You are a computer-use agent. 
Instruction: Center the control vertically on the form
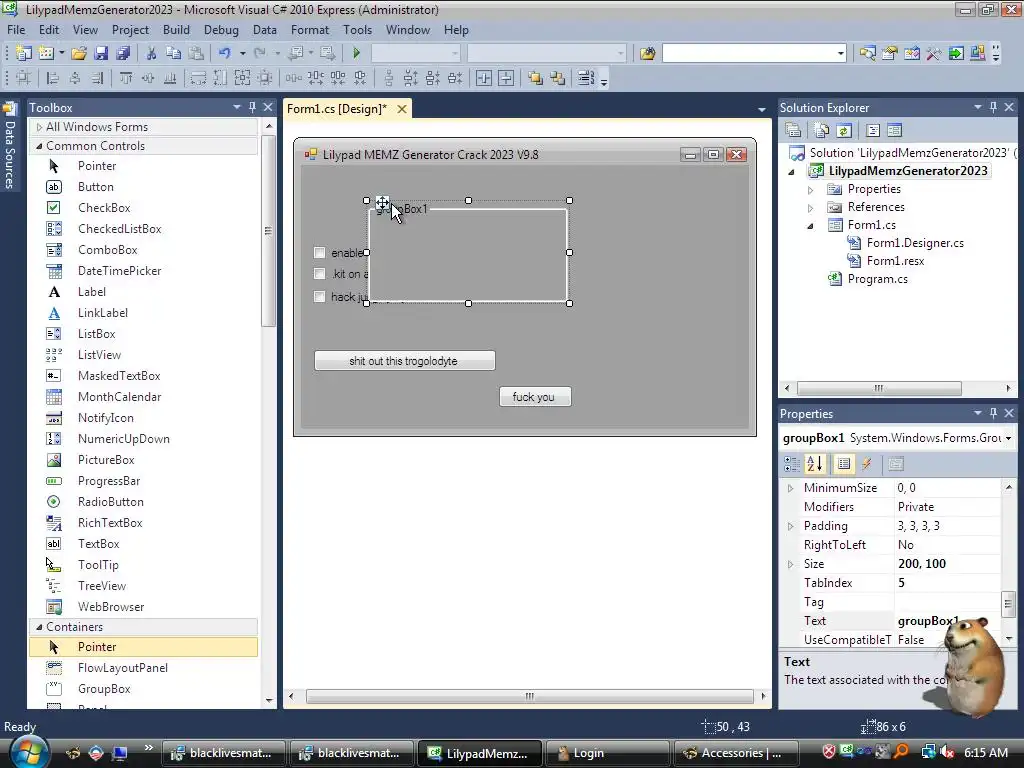pos(506,78)
